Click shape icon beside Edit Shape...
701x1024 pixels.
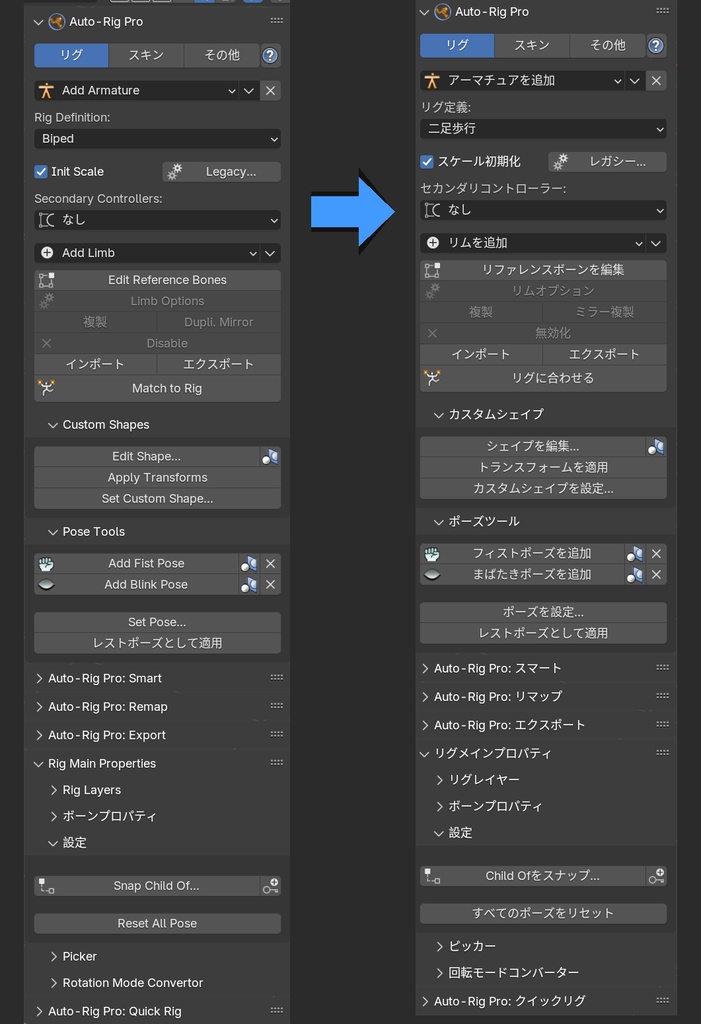click(270, 456)
